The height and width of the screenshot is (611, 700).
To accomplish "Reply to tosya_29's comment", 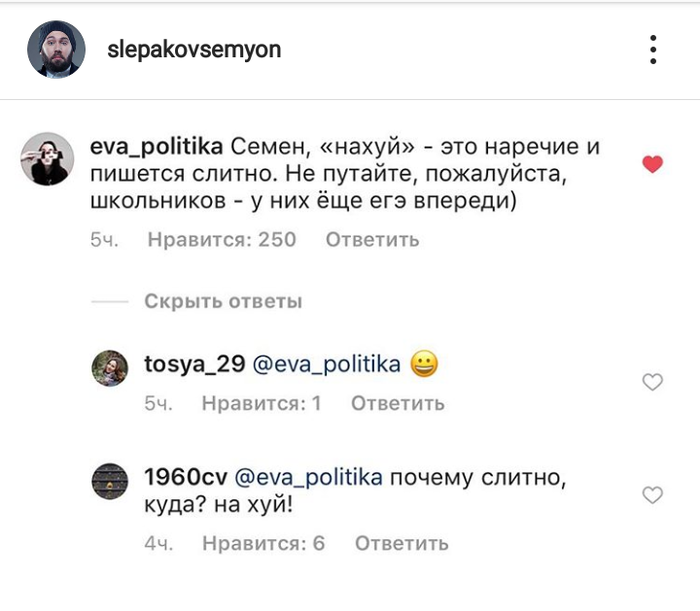I will [398, 404].
